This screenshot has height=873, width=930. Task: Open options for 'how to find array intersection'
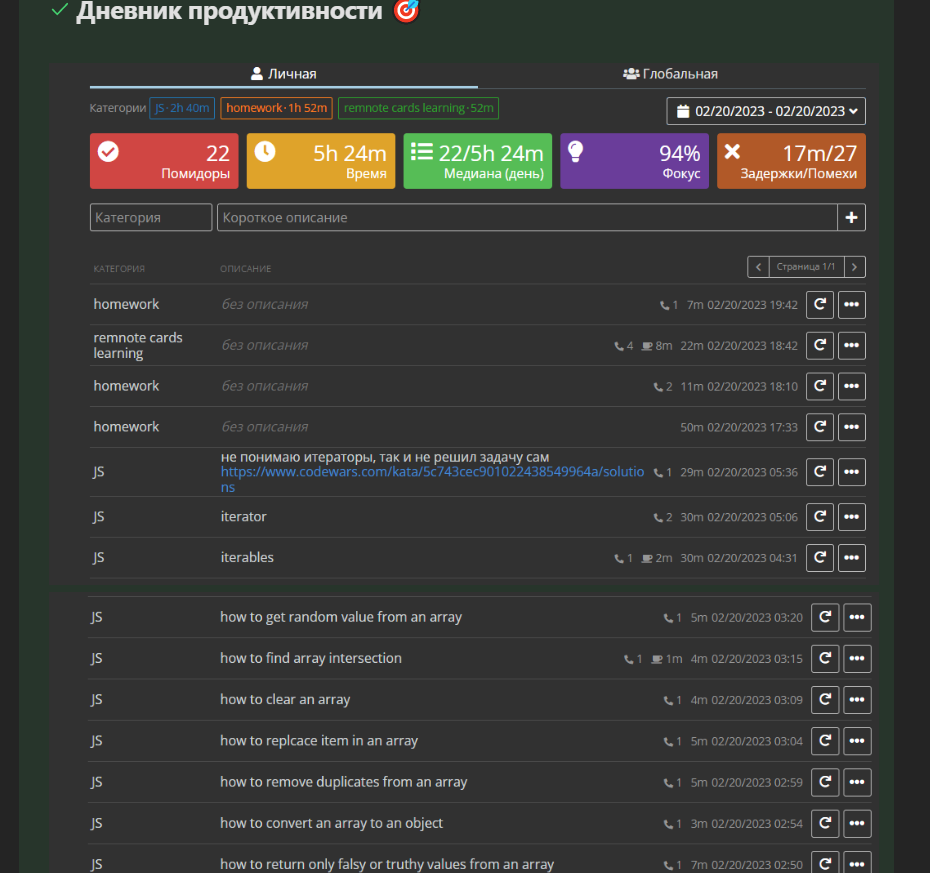pos(857,659)
